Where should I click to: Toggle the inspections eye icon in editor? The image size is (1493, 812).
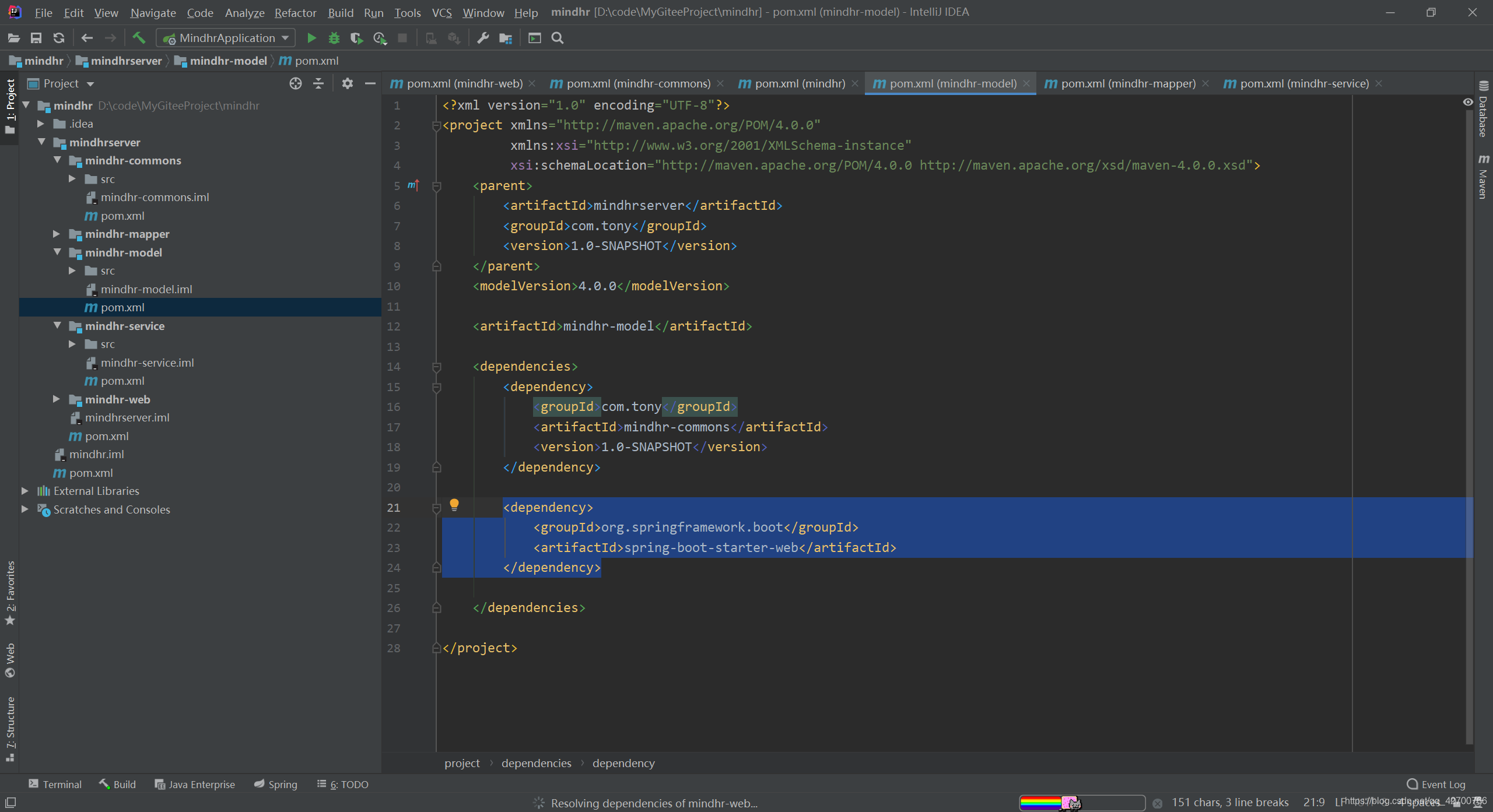(1468, 102)
